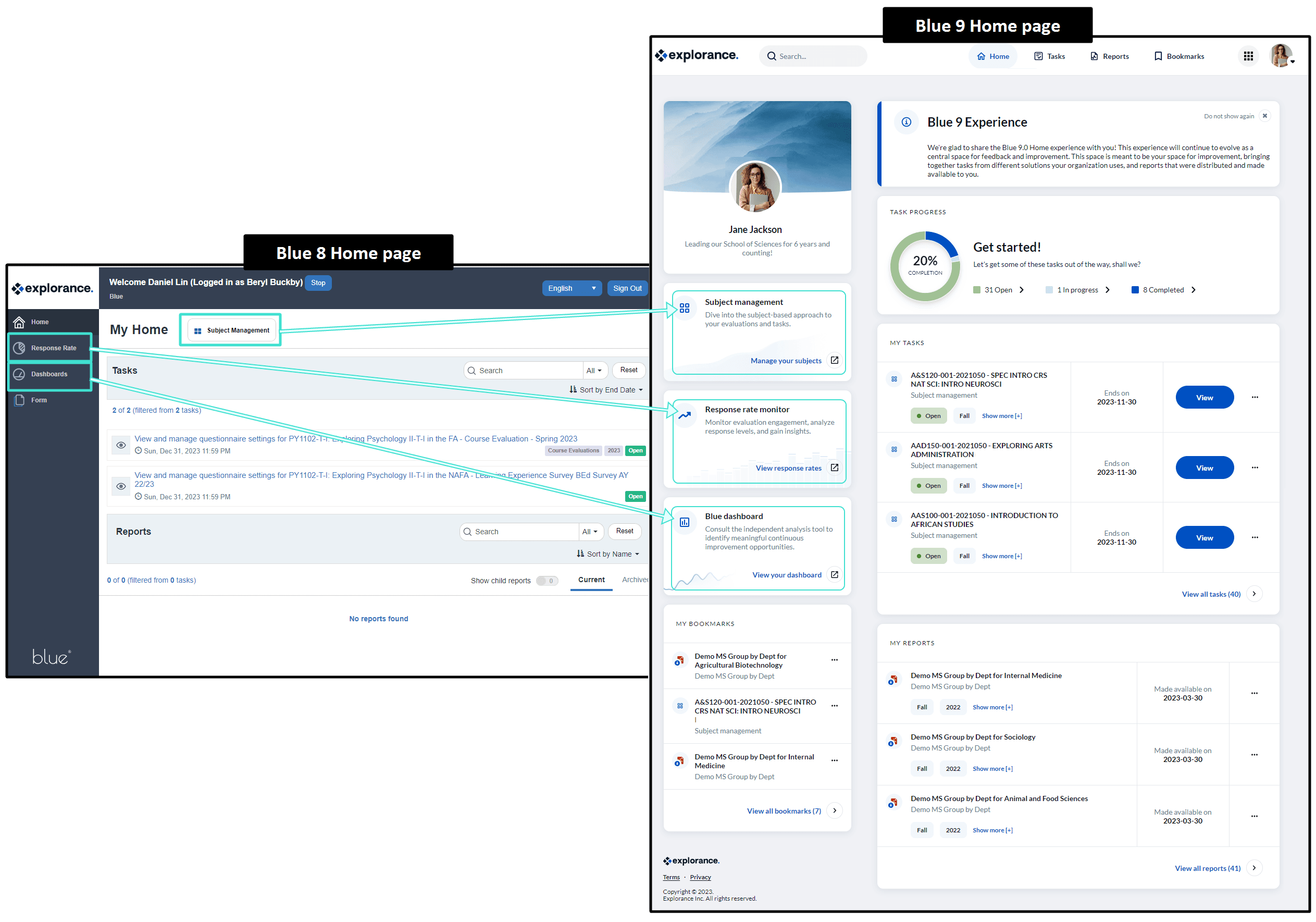Expand the 8 Completed chevron
The image size is (1316, 922).
coord(1194,290)
